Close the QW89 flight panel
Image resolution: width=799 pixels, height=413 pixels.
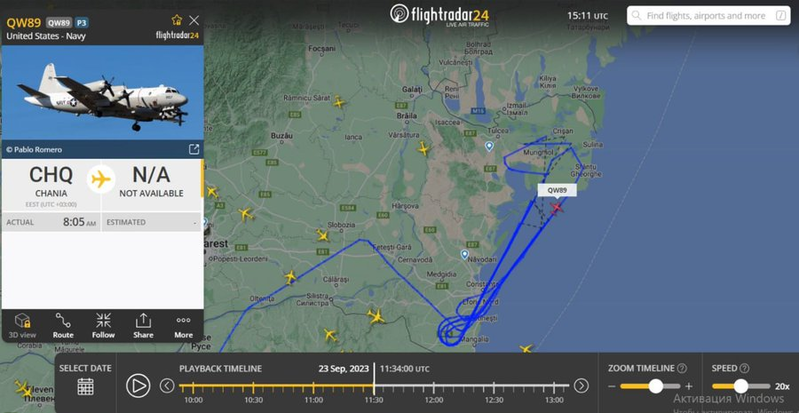tap(194, 20)
